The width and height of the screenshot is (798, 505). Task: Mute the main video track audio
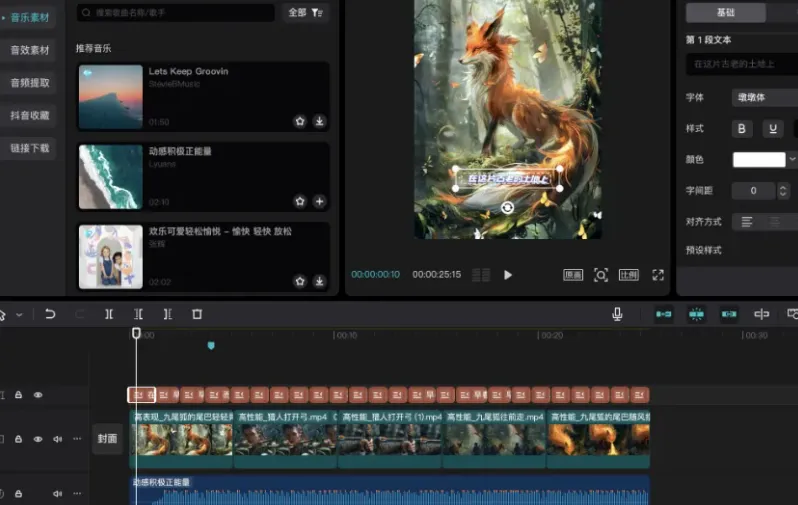58,439
